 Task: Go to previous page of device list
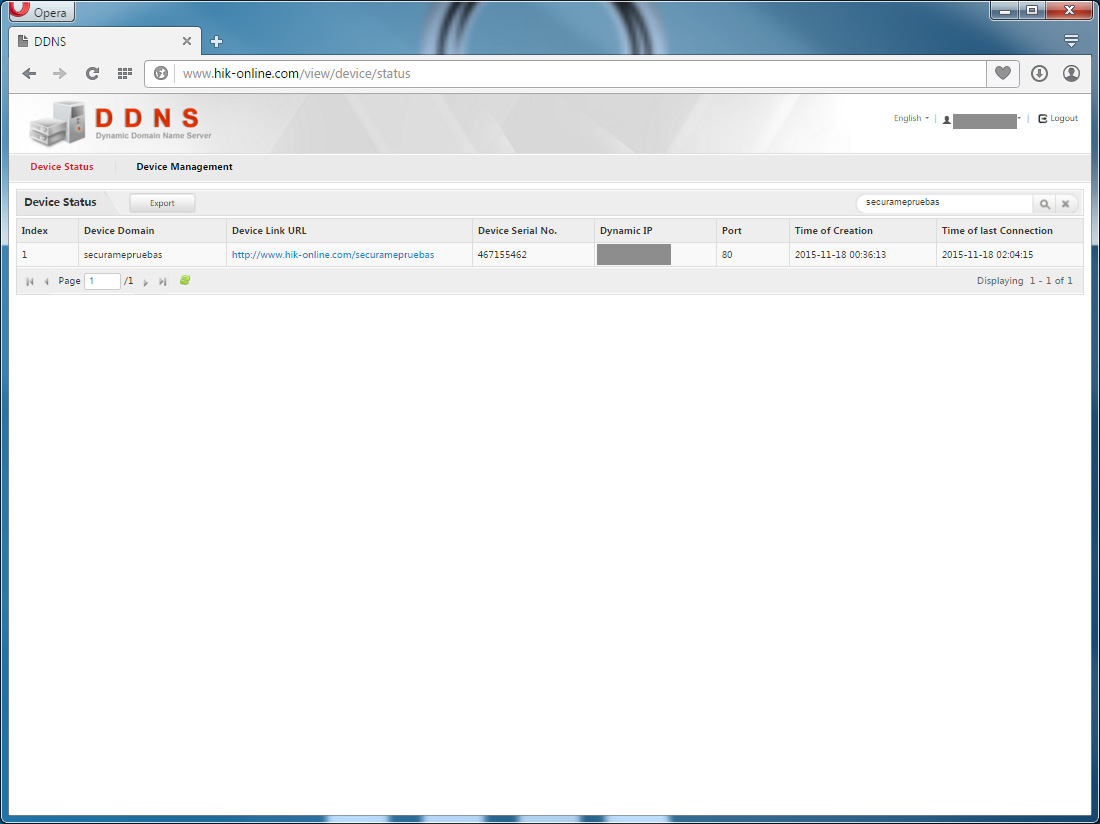pos(46,281)
